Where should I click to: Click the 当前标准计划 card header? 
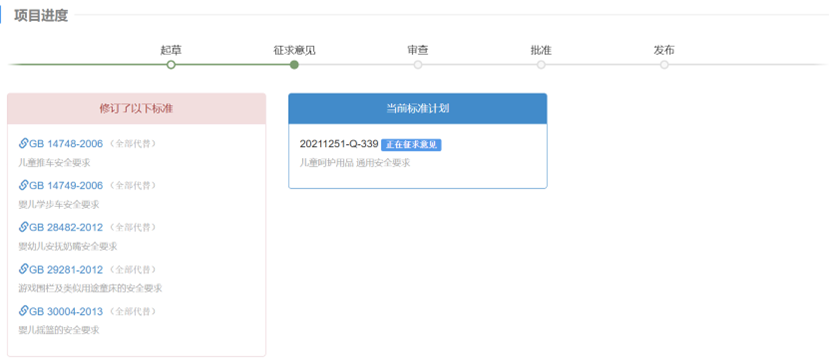point(418,109)
